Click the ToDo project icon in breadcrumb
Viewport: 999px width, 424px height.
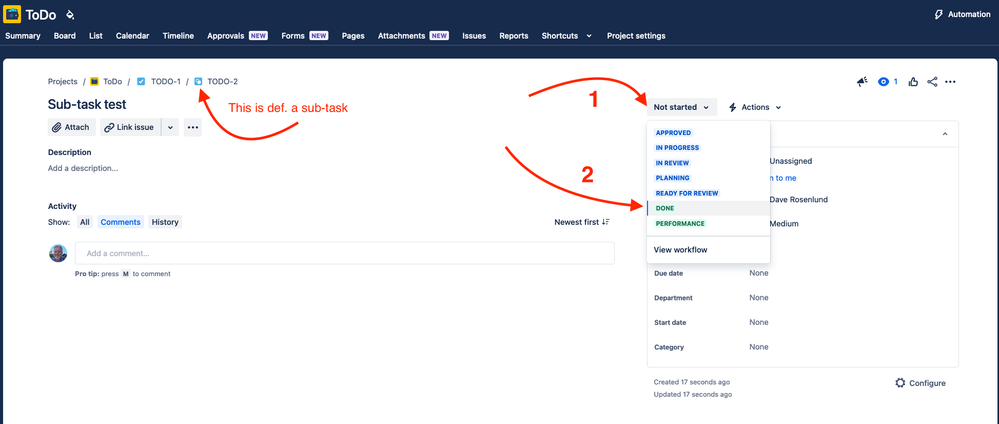click(x=94, y=82)
